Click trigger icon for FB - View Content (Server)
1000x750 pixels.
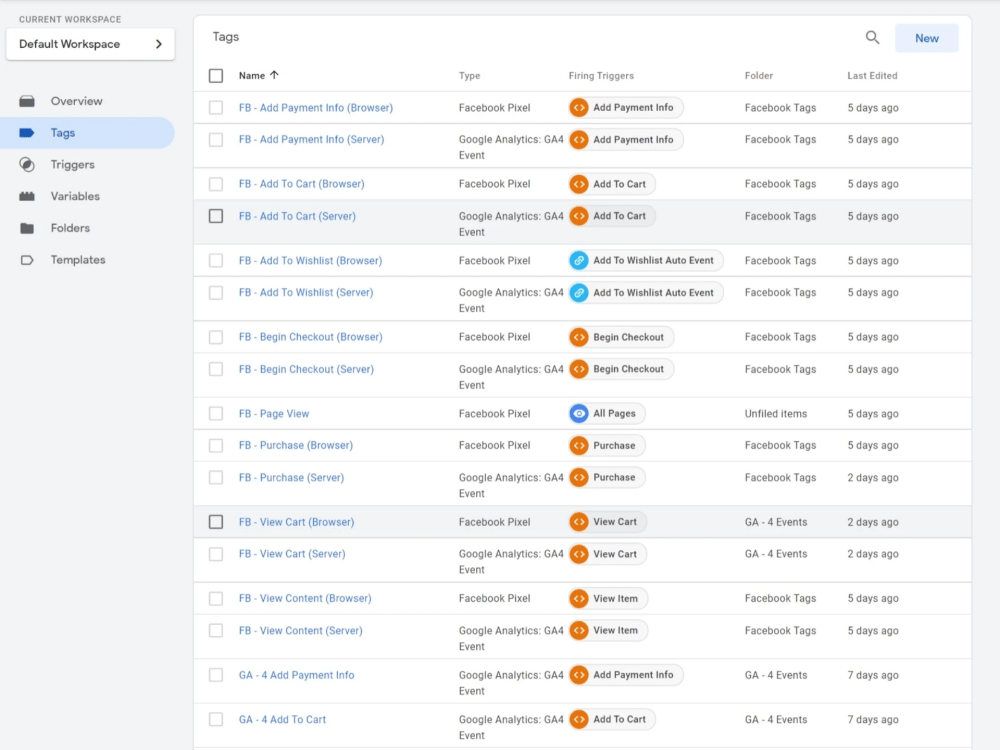tap(579, 631)
